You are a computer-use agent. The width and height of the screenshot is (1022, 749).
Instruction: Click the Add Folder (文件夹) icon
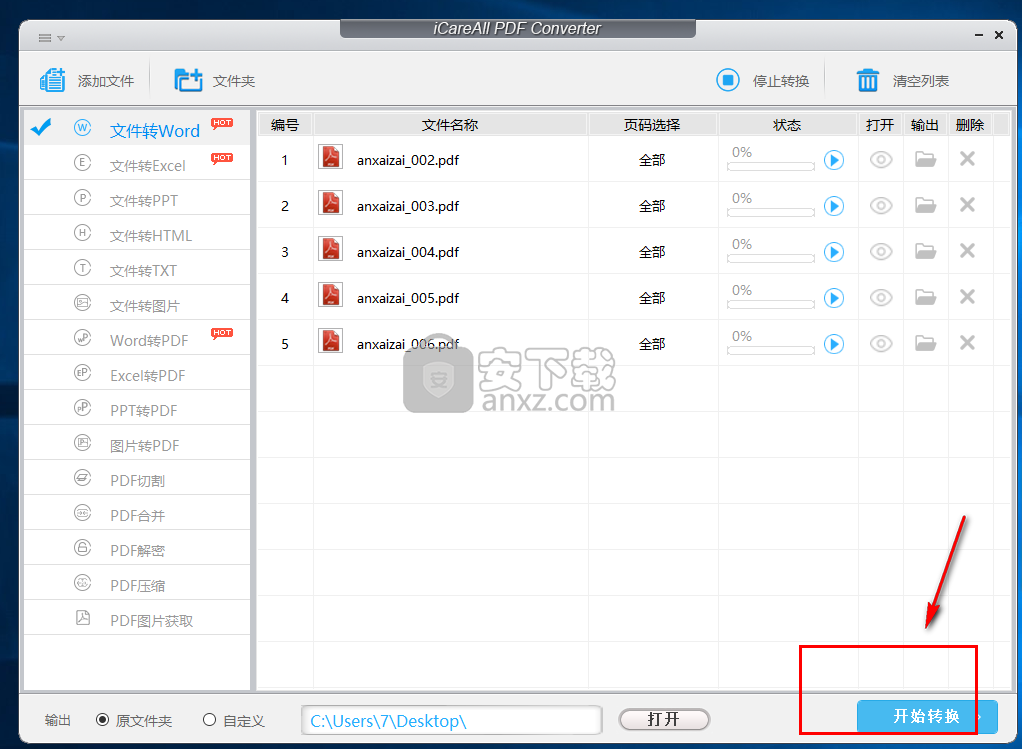click(188, 80)
